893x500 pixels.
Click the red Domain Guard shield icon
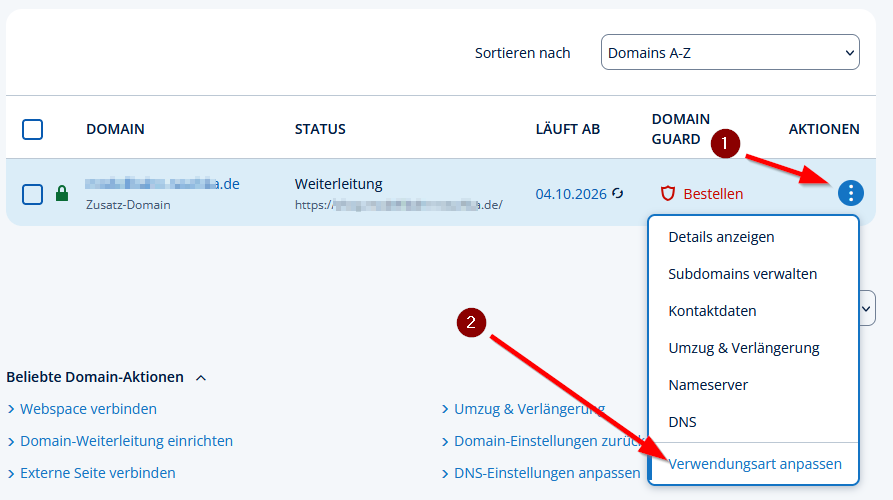(667, 194)
